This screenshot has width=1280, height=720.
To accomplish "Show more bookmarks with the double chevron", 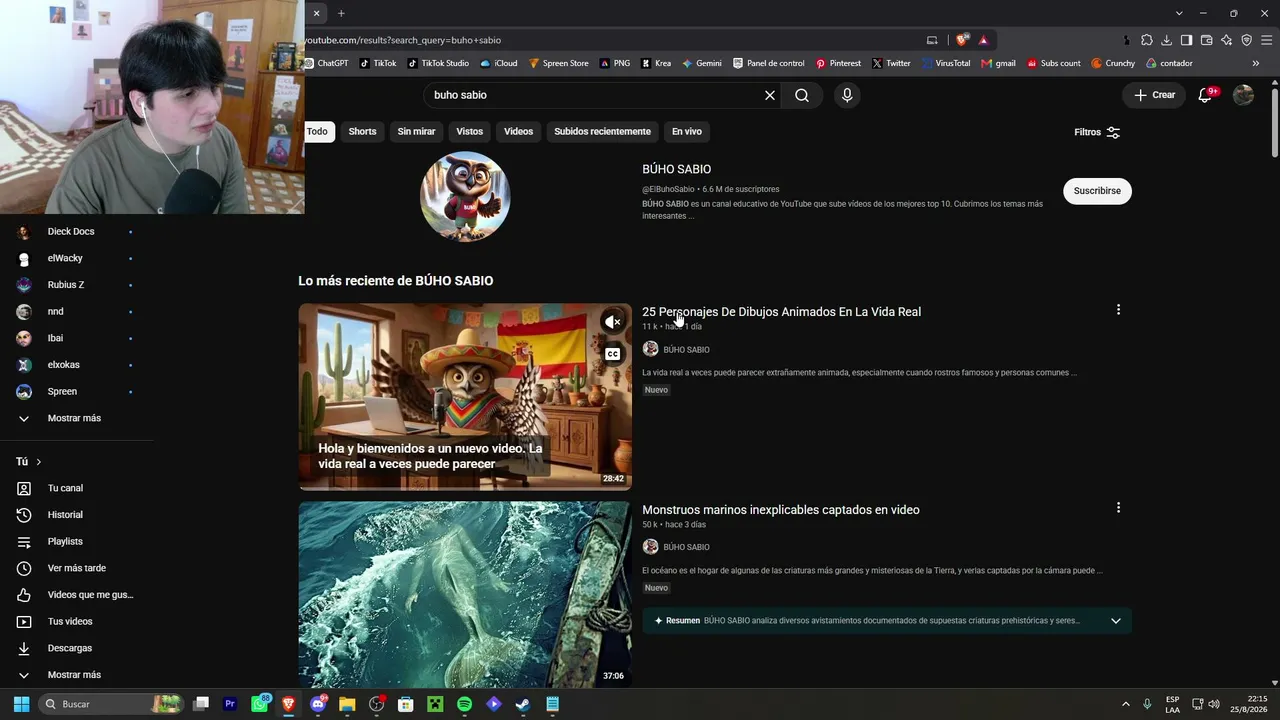I will pyautogui.click(x=1256, y=63).
